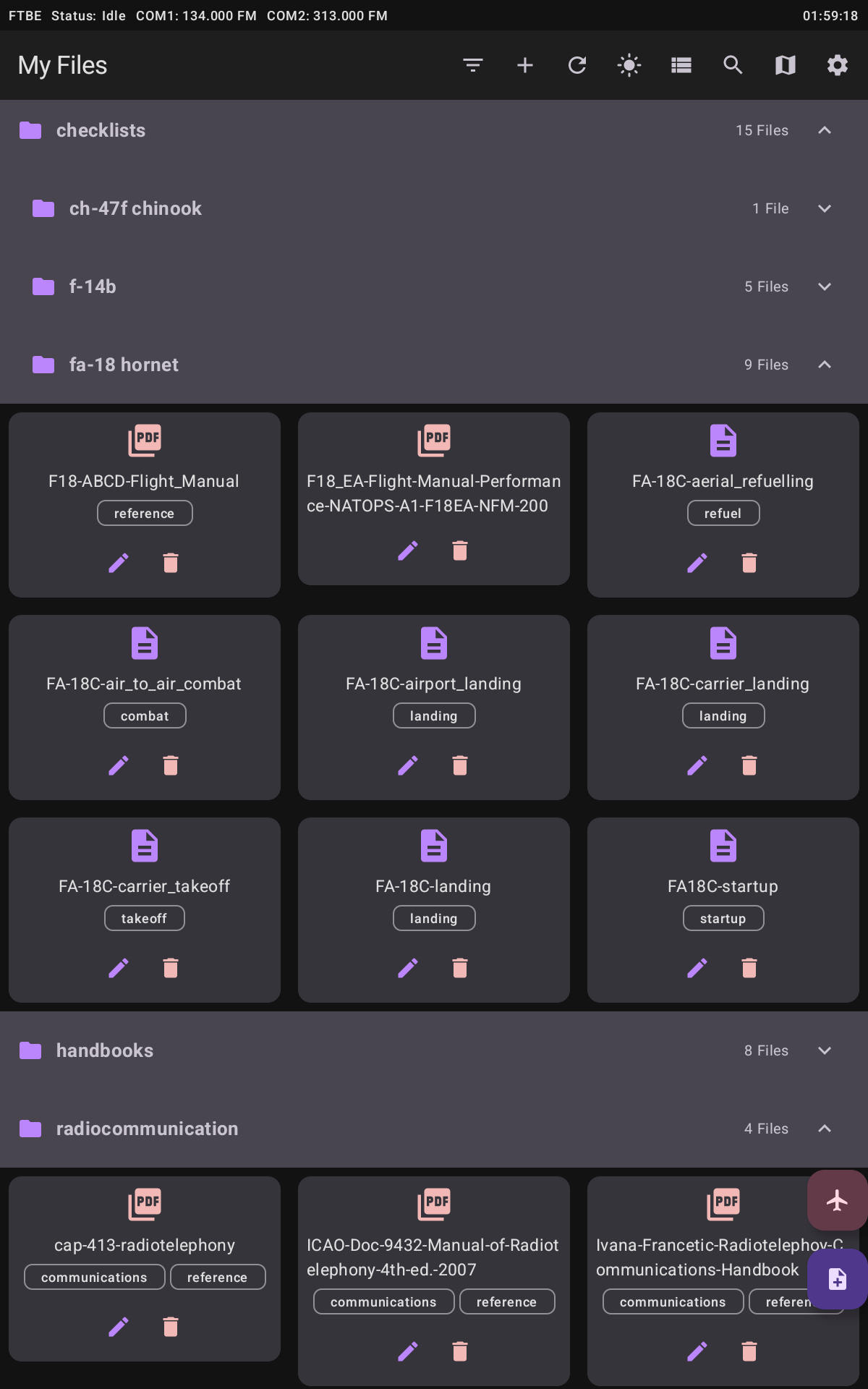
Task: Switch to list view layout
Action: 681,65
